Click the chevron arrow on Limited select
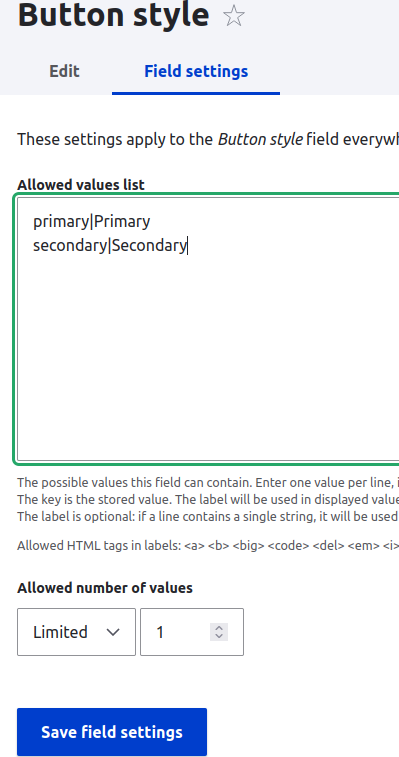Viewport: 399px width, 757px height. [x=113, y=632]
